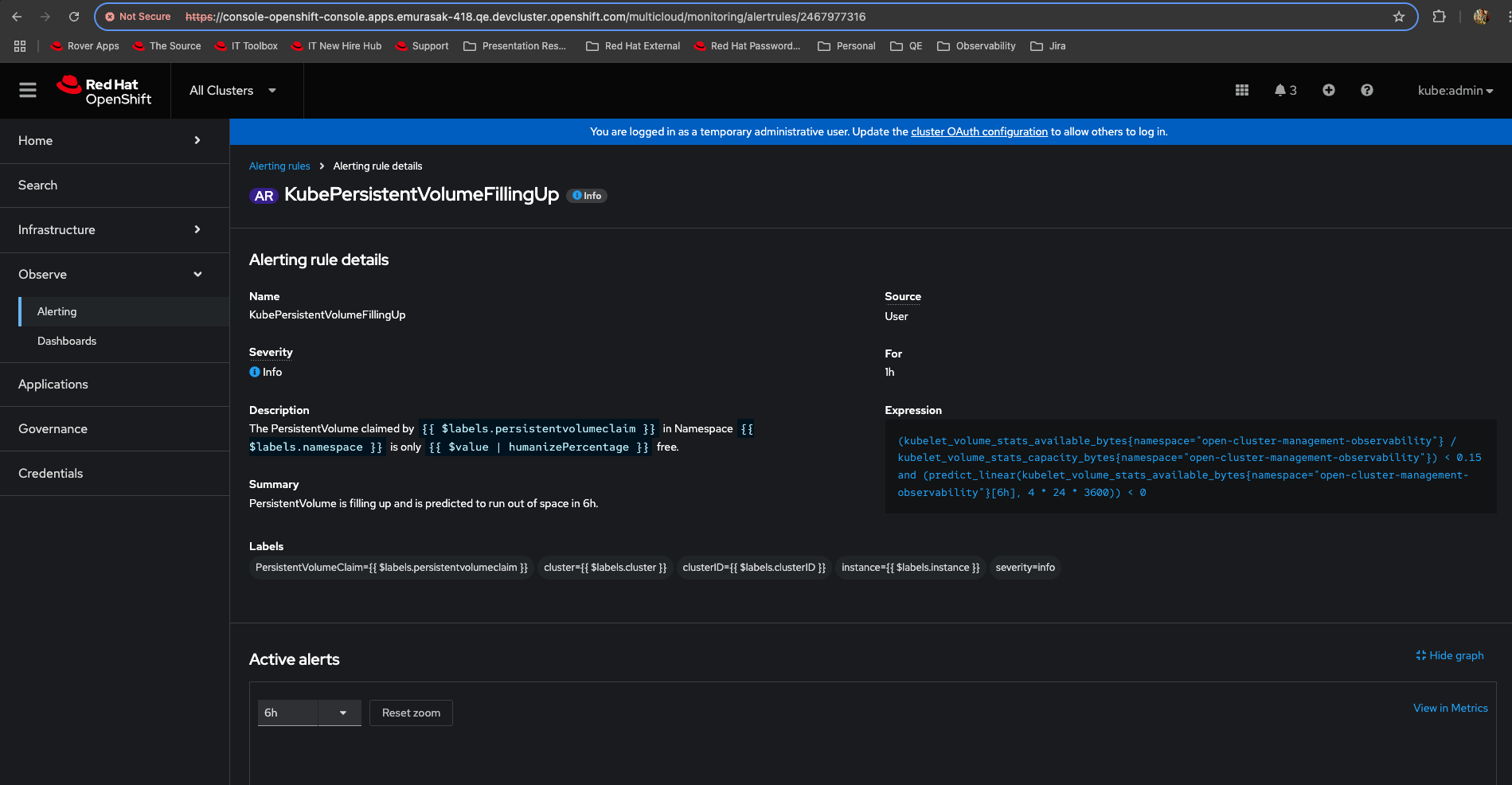Open the Jira bookmark folder
1512x785 pixels.
[1048, 46]
